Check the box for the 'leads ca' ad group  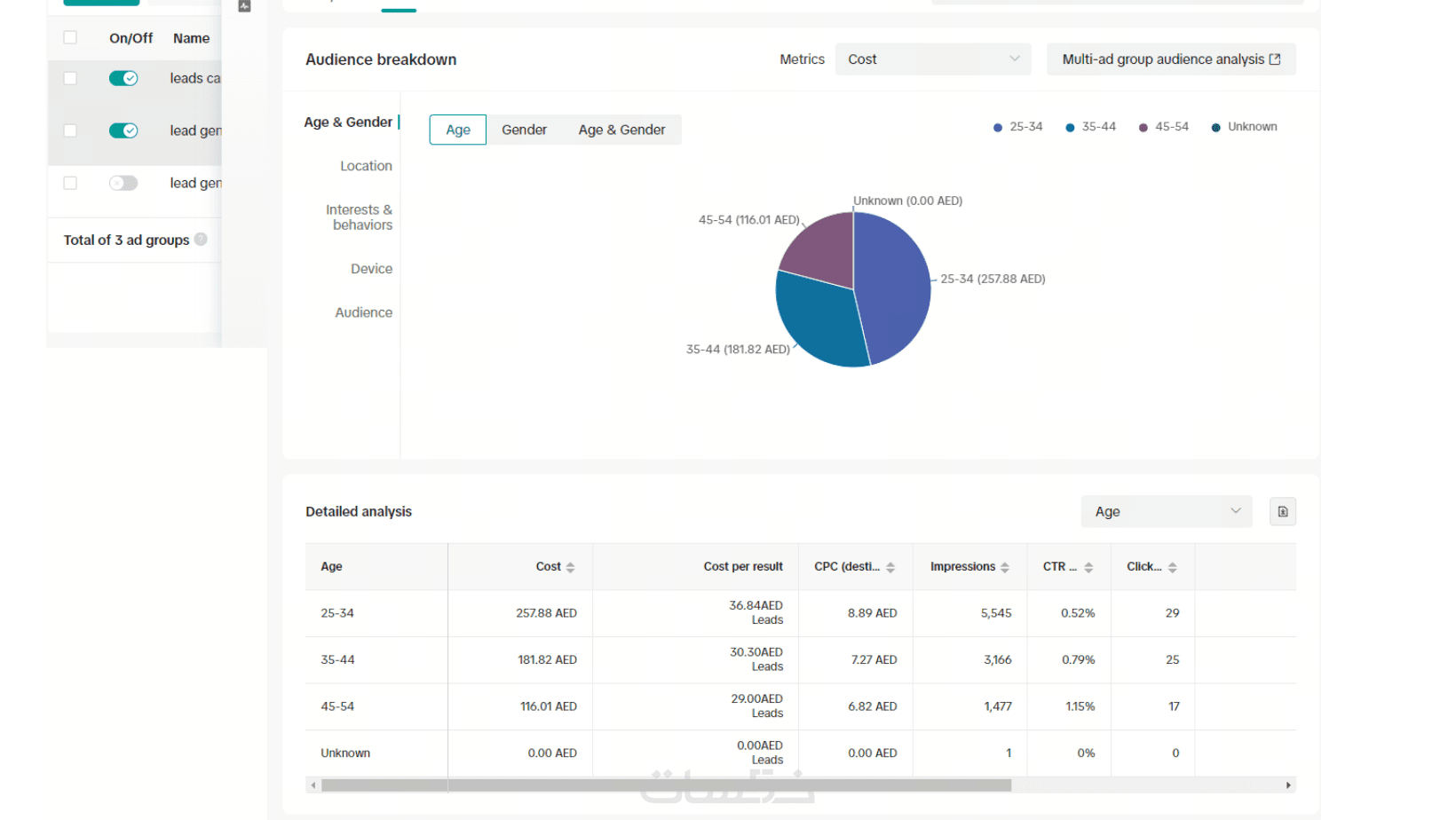pyautogui.click(x=70, y=78)
